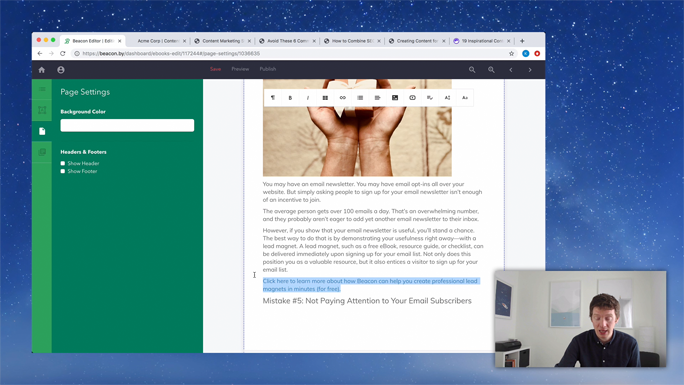Click the Background Color field
Screen dimensions: 684x385
click(x=127, y=126)
